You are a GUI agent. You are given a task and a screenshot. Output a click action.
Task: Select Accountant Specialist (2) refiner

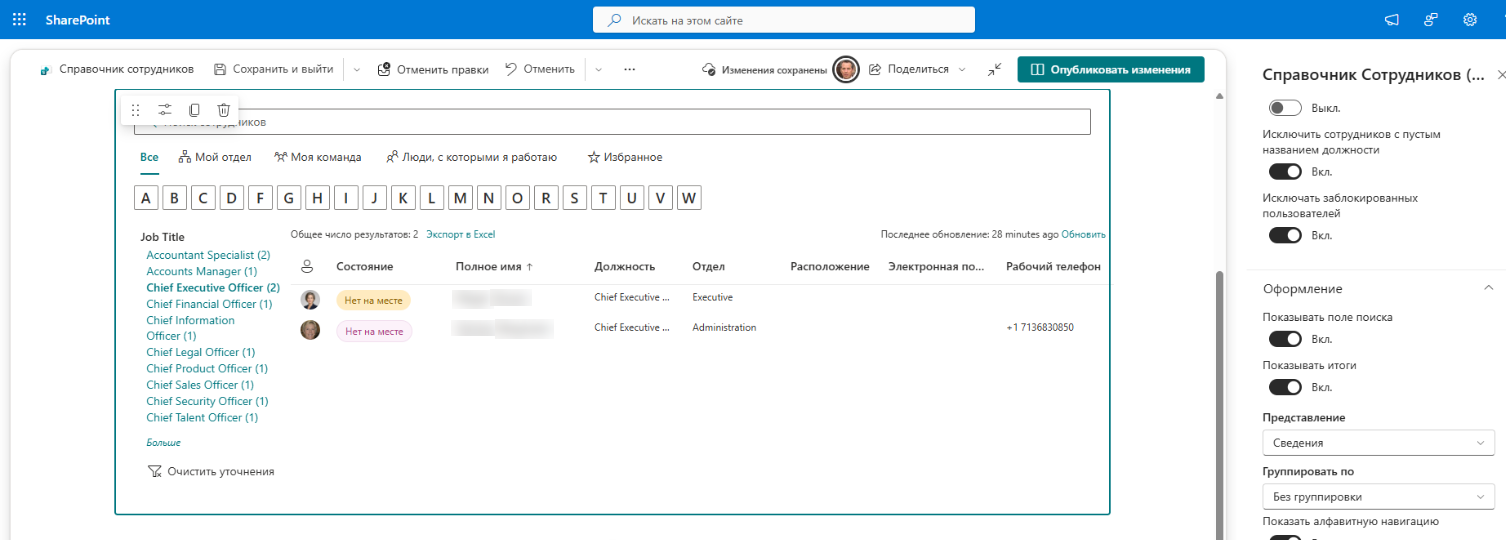click(x=208, y=255)
